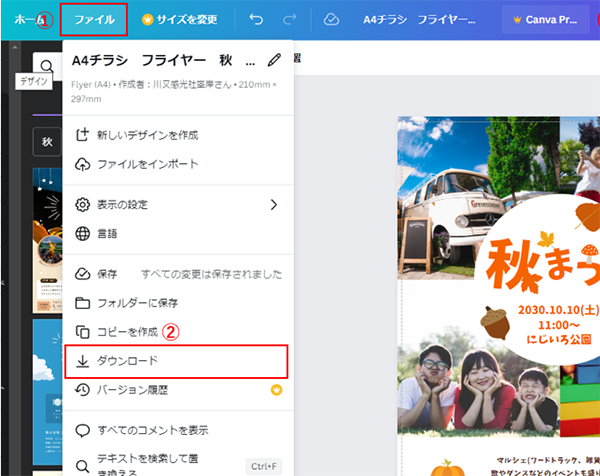Click the pencil icon to rename design
The height and width of the screenshot is (476, 600).
coord(274,60)
